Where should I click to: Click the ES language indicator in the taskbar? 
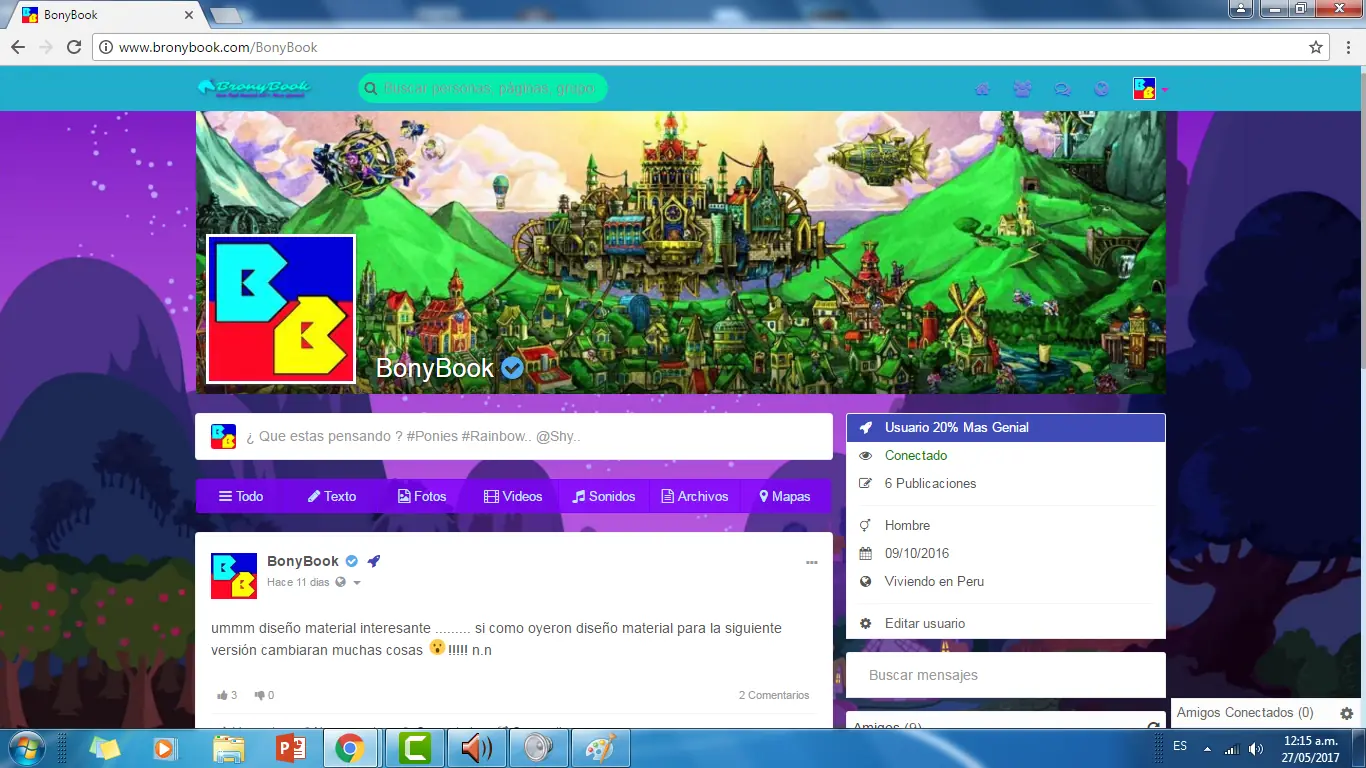(1180, 746)
